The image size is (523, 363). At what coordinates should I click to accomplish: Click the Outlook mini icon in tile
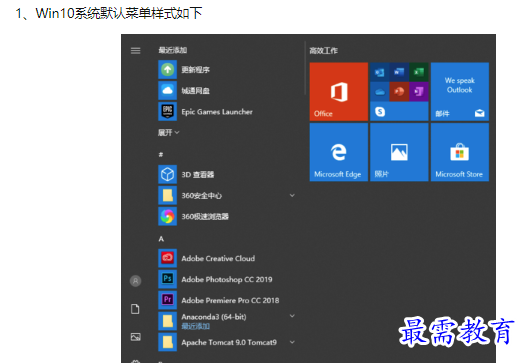(x=380, y=72)
